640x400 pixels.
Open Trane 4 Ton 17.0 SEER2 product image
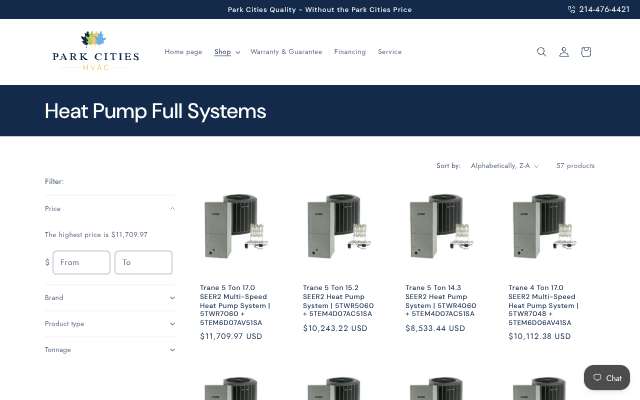click(x=544, y=226)
